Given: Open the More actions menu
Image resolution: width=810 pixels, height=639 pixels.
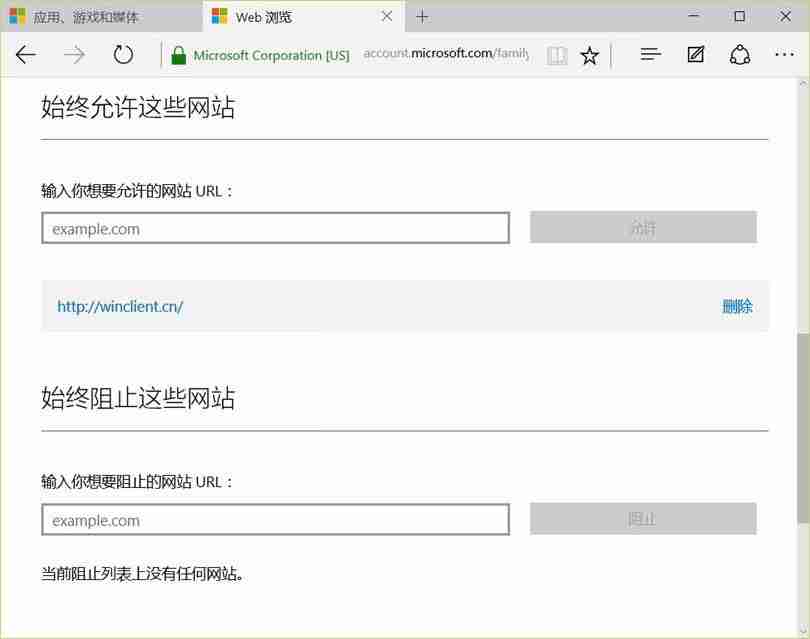Looking at the screenshot, I should point(785,55).
